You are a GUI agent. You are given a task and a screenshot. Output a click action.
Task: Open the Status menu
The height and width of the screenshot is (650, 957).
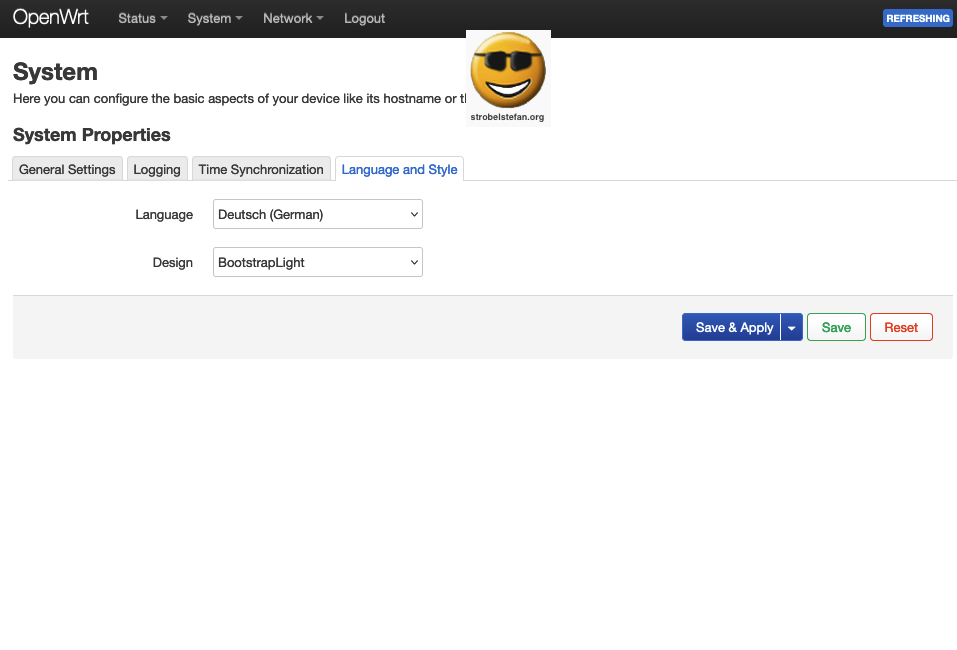click(142, 18)
